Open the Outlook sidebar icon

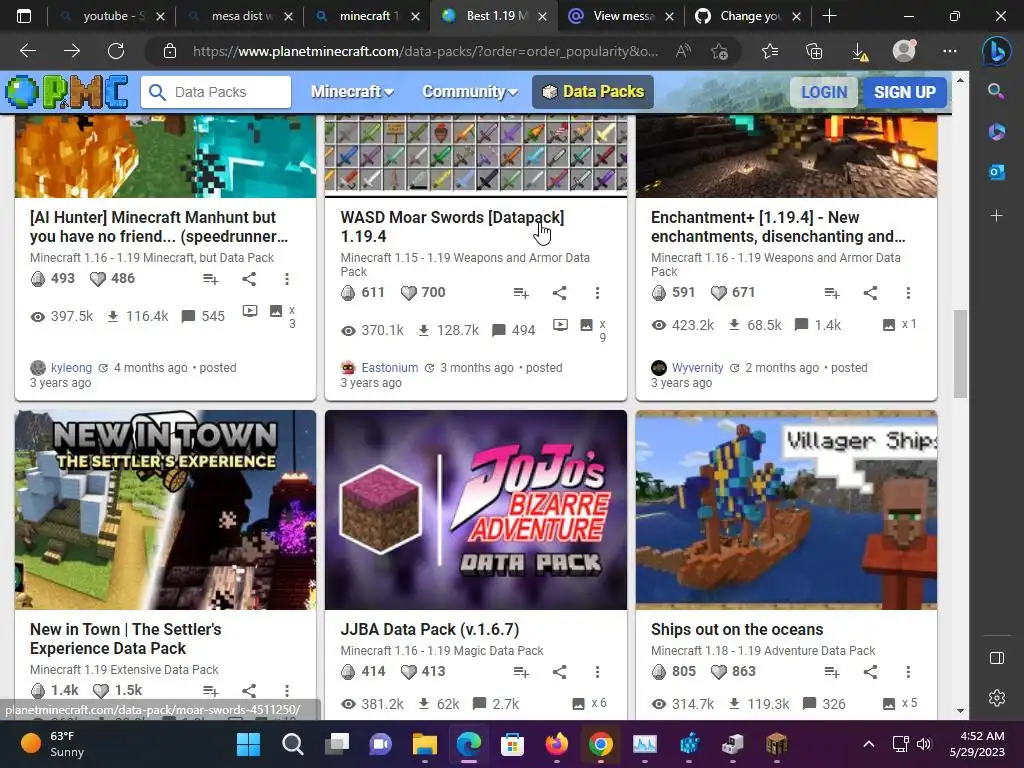point(996,172)
